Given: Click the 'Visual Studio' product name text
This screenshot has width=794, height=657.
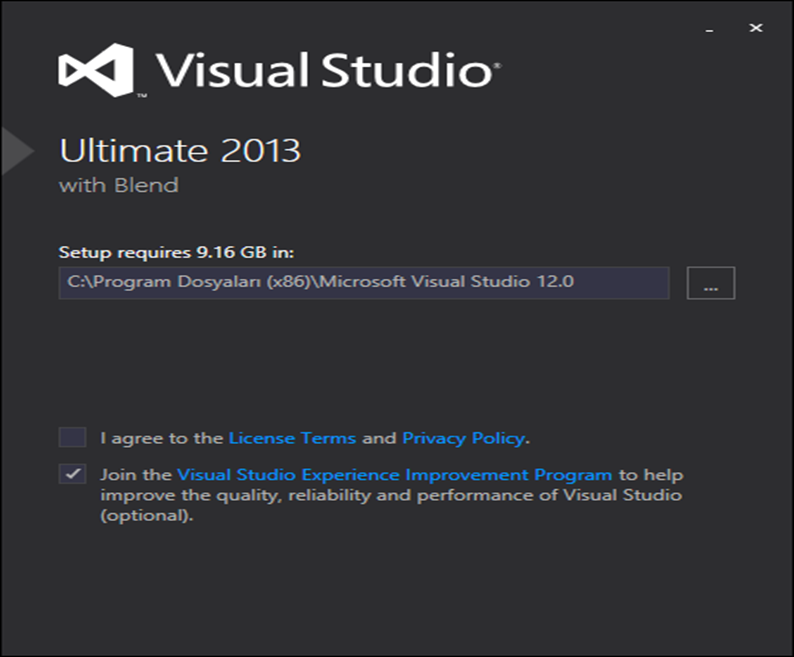Looking at the screenshot, I should pos(327,70).
